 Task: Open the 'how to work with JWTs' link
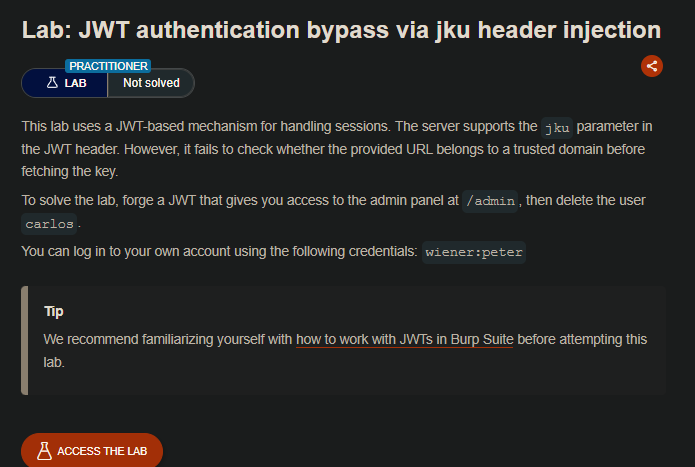click(x=404, y=339)
